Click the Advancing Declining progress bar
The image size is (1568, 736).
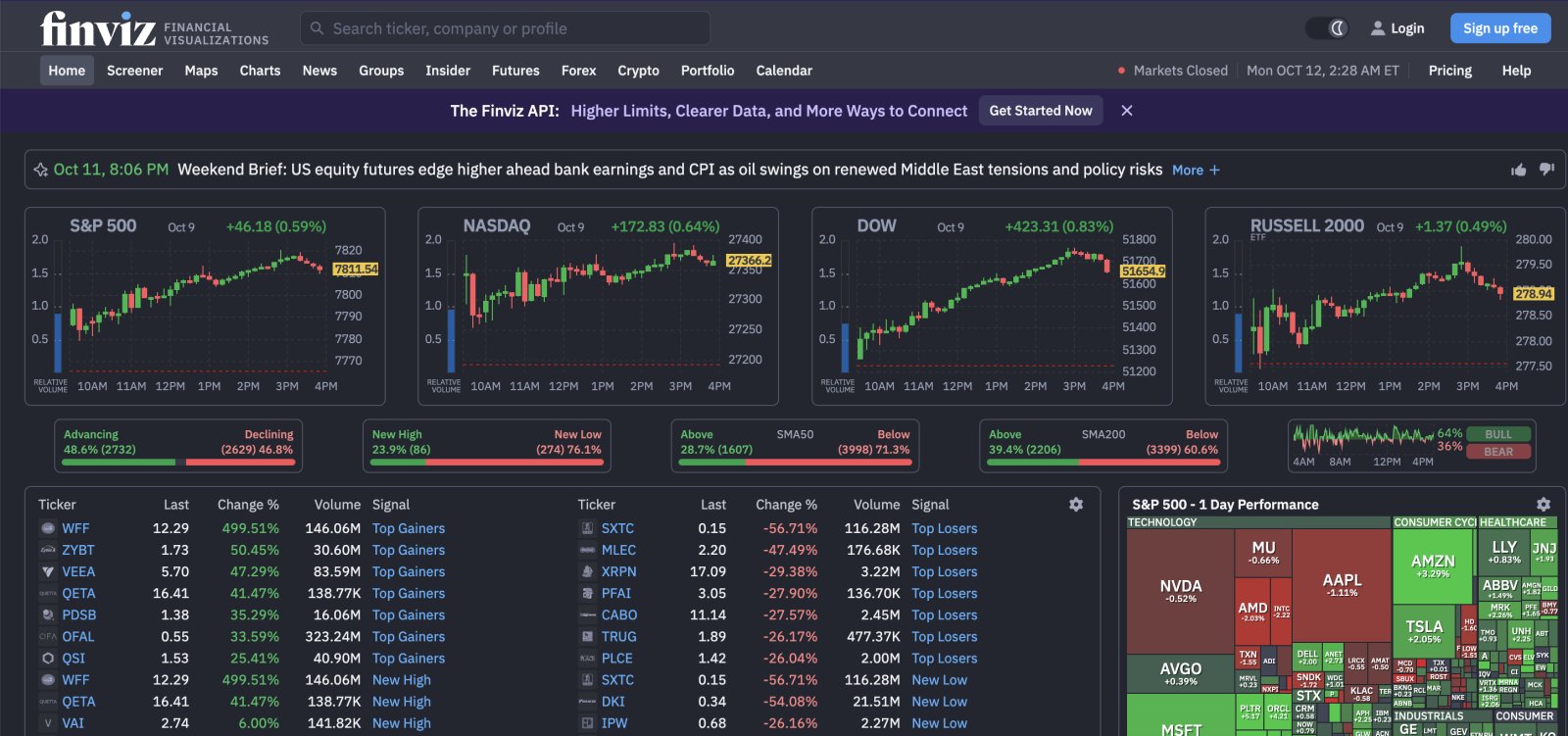pos(178,462)
